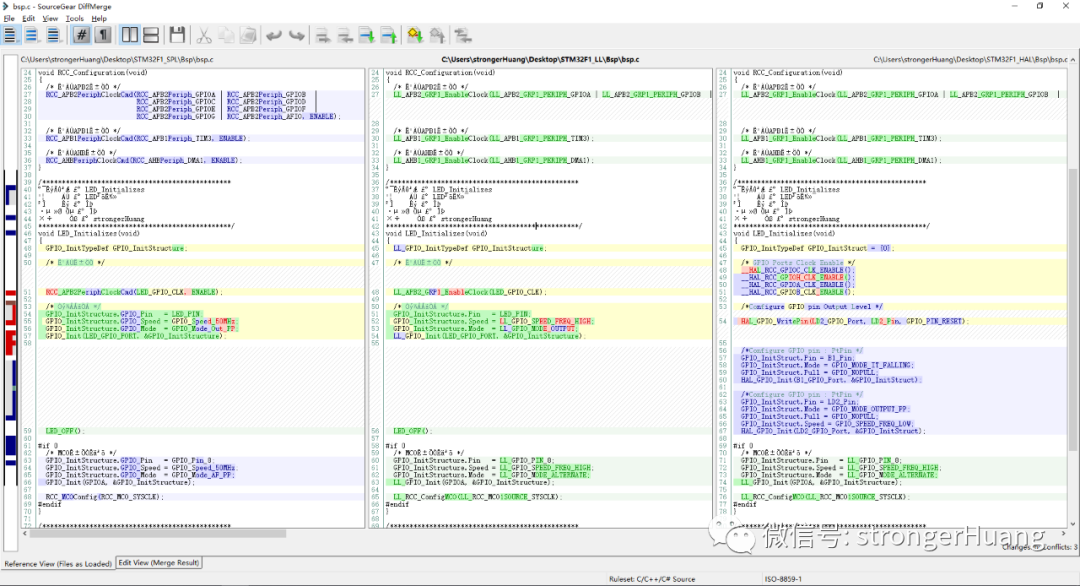This screenshot has height=586, width=1080.
Task: Toggle whitespace display with the pilcrow button
Action: click(x=103, y=35)
